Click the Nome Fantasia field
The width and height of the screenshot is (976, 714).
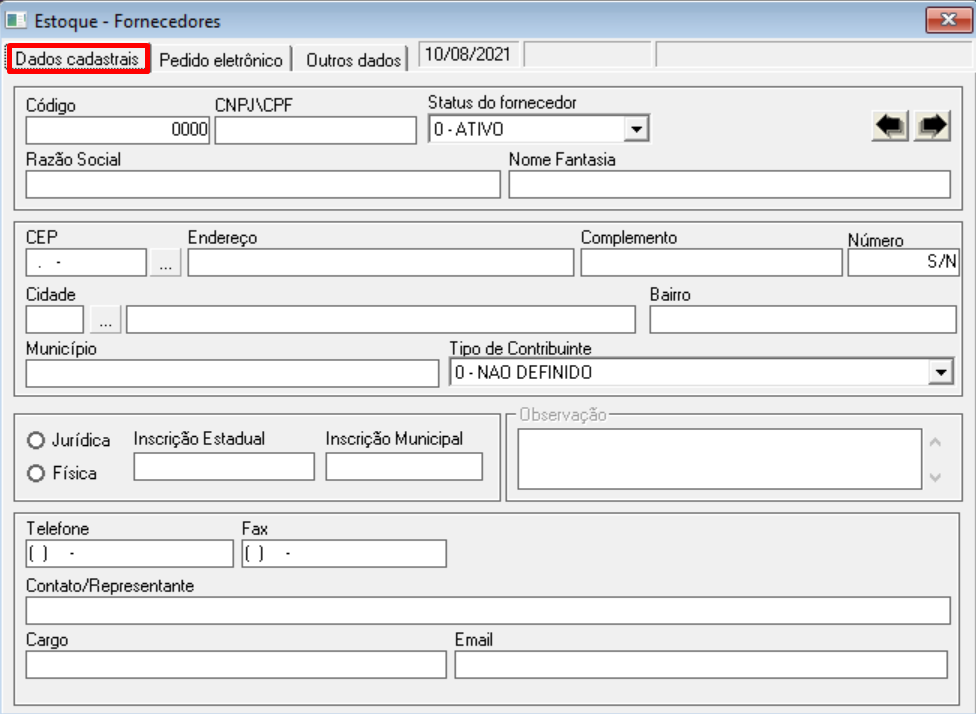pos(730,185)
